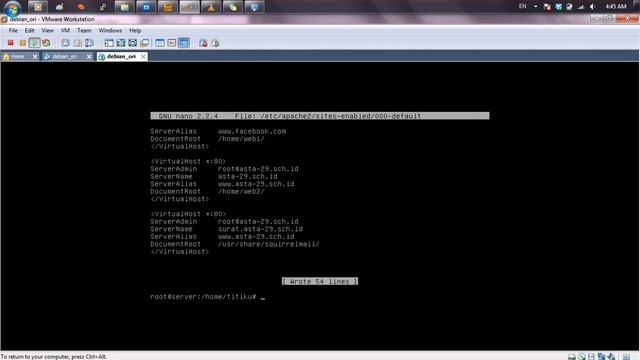Image resolution: width=640 pixels, height=360 pixels.
Task: Click the Appliance view toolbar icon
Action: click(x=172, y=43)
